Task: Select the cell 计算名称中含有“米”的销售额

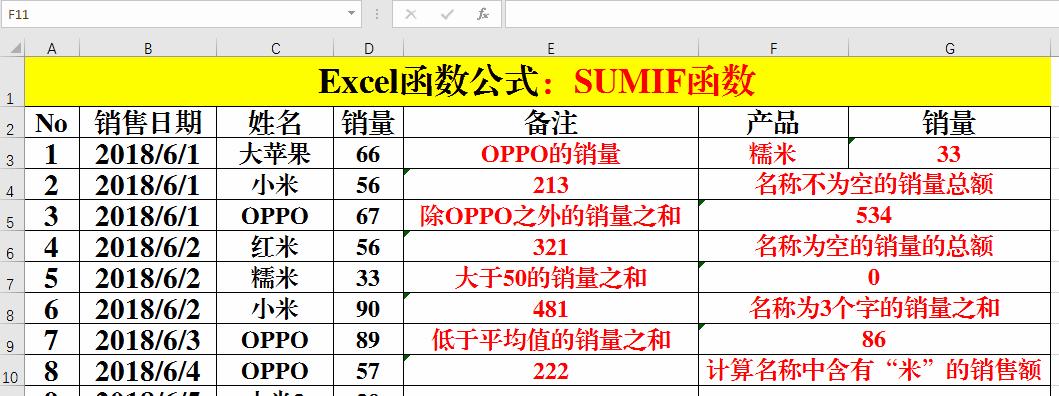Action: click(x=875, y=370)
